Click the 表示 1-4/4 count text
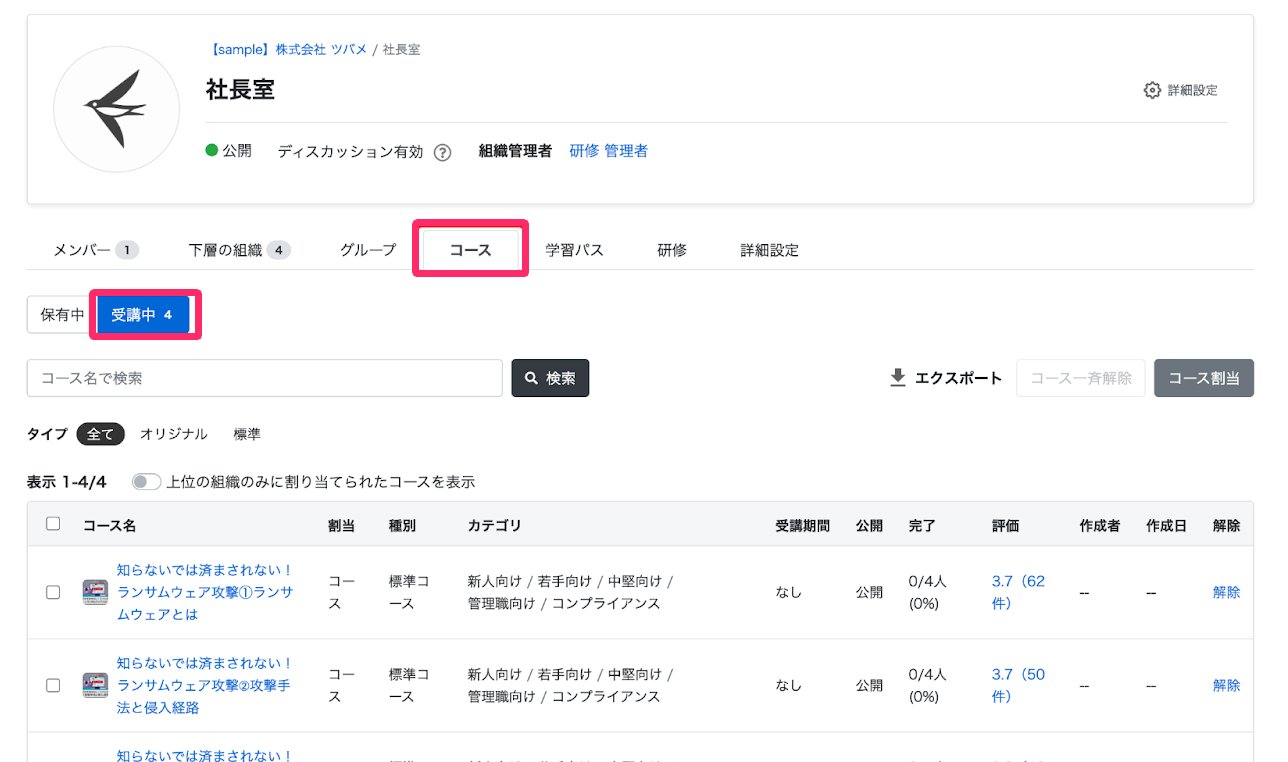 pos(67,482)
